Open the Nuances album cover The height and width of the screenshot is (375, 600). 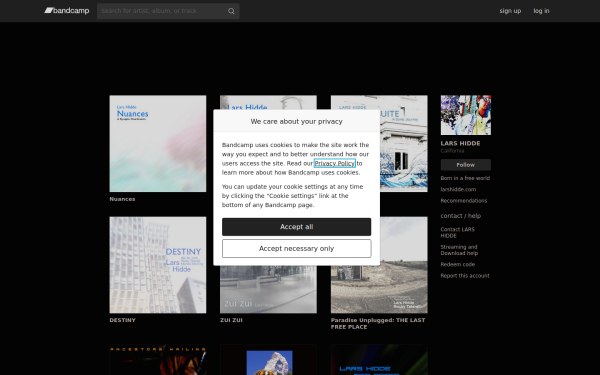point(158,143)
